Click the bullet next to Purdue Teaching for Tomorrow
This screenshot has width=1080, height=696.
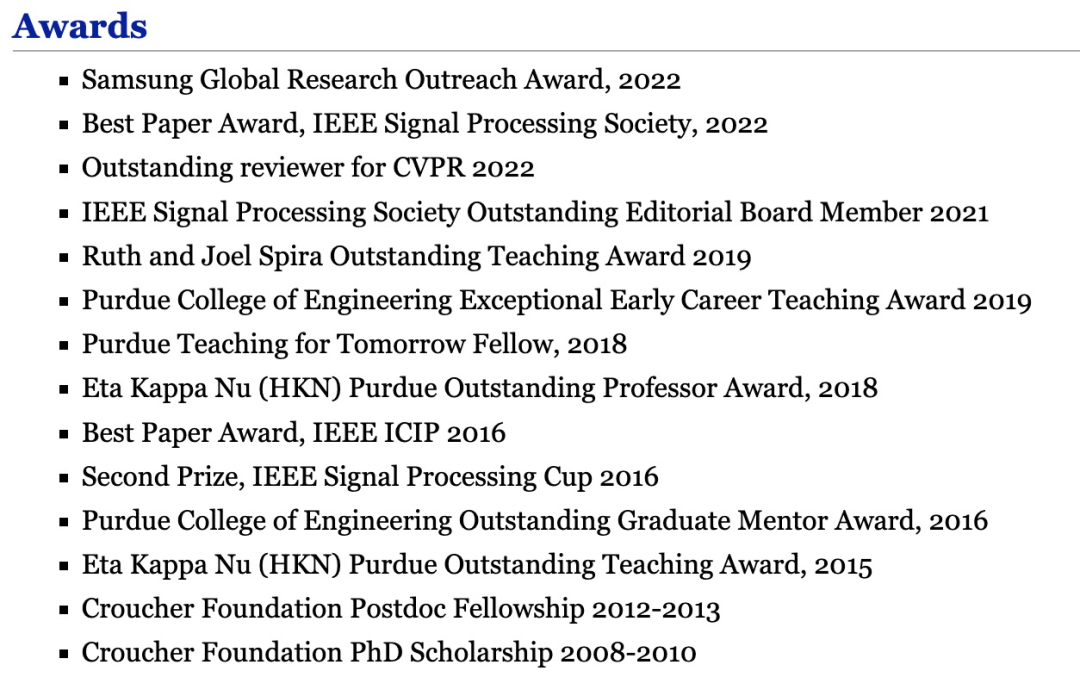tap(64, 345)
